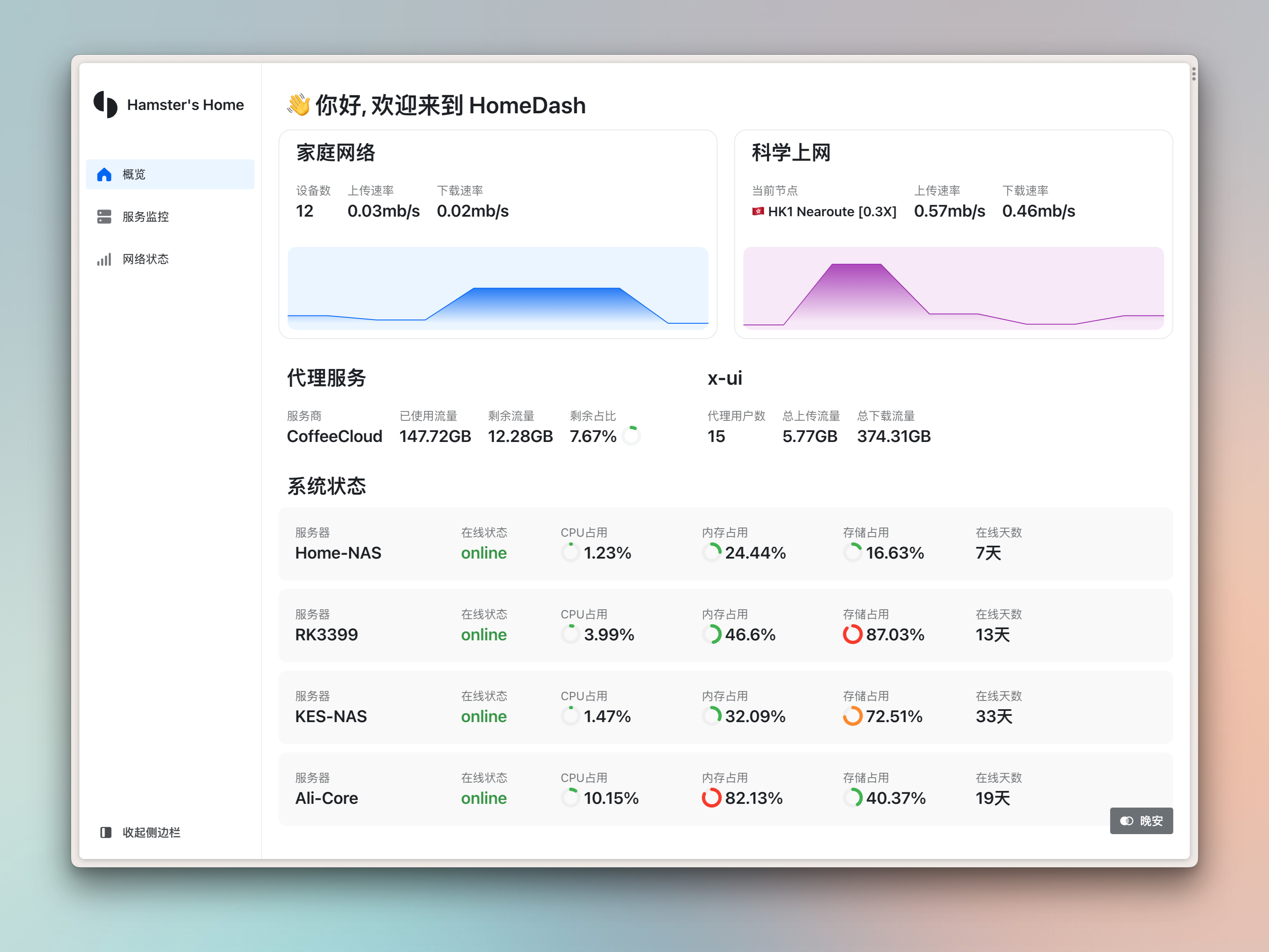Click the HK1 Nearoute [0.3X] node label

[832, 211]
